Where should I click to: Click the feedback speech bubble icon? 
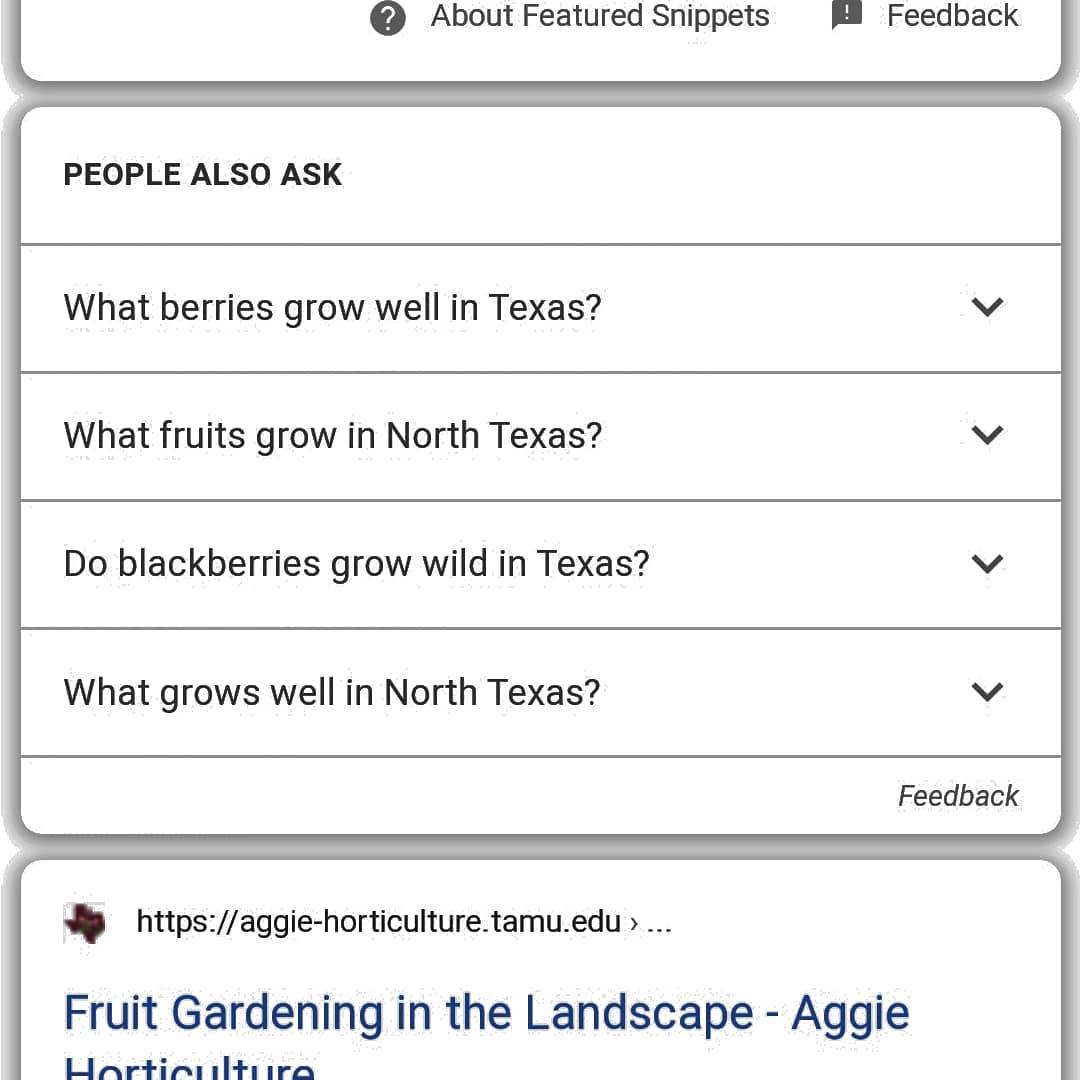pos(847,15)
